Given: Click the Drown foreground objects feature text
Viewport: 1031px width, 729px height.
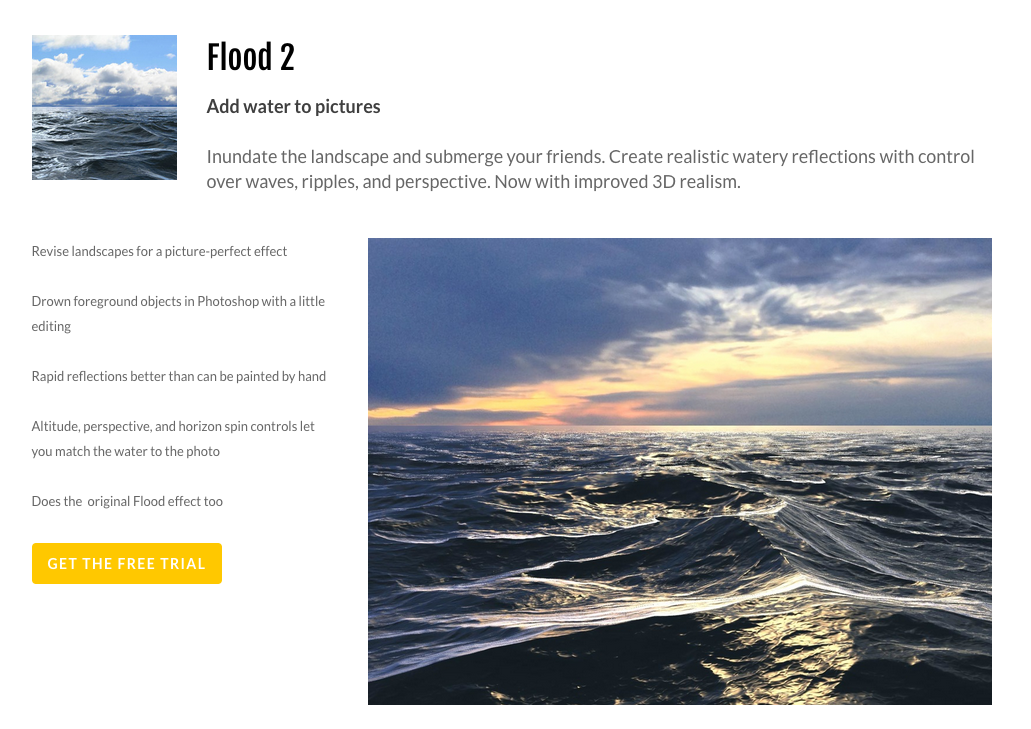Looking at the screenshot, I should 178,314.
